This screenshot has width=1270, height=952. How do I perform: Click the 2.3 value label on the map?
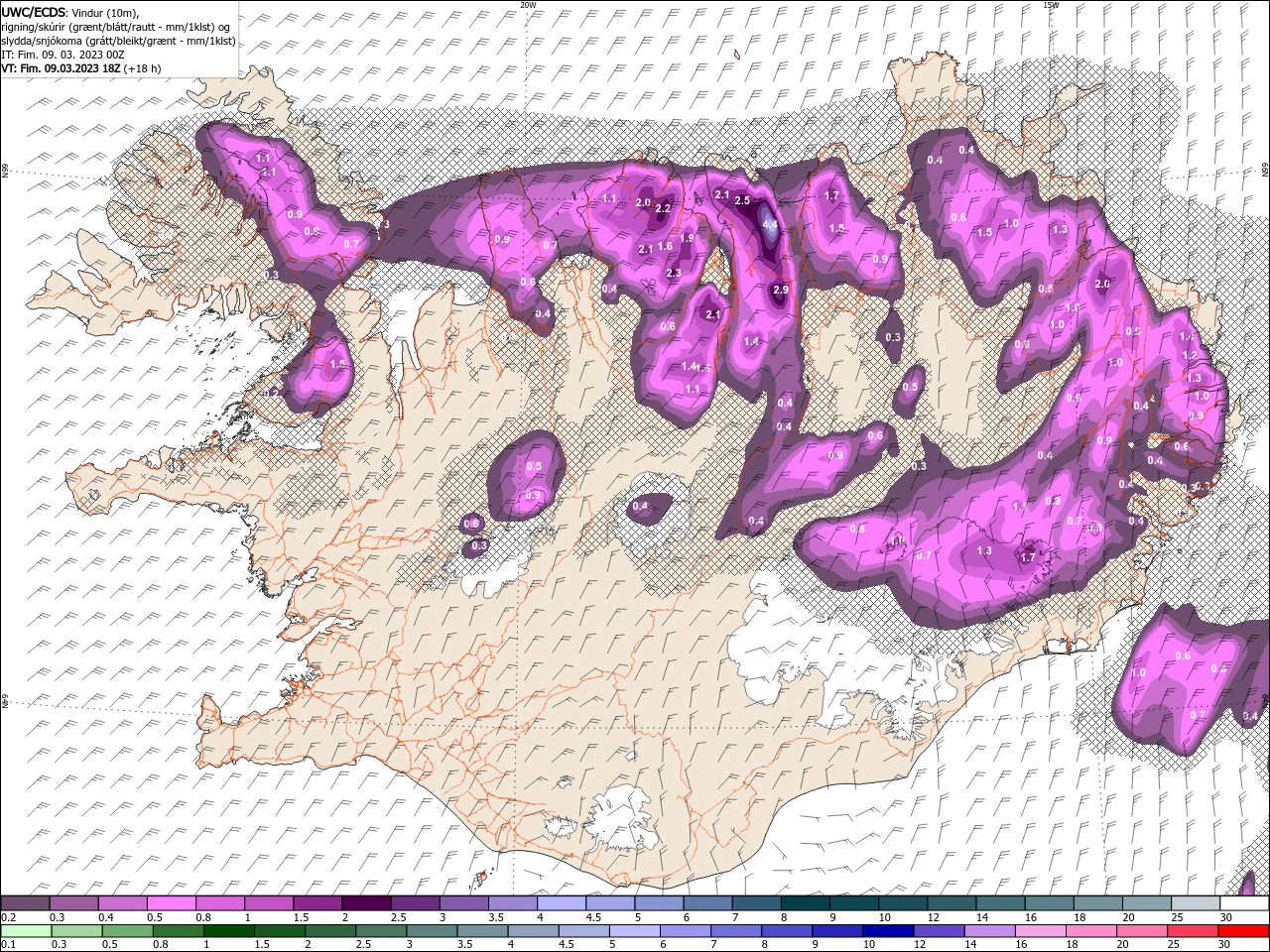pyautogui.click(x=674, y=273)
